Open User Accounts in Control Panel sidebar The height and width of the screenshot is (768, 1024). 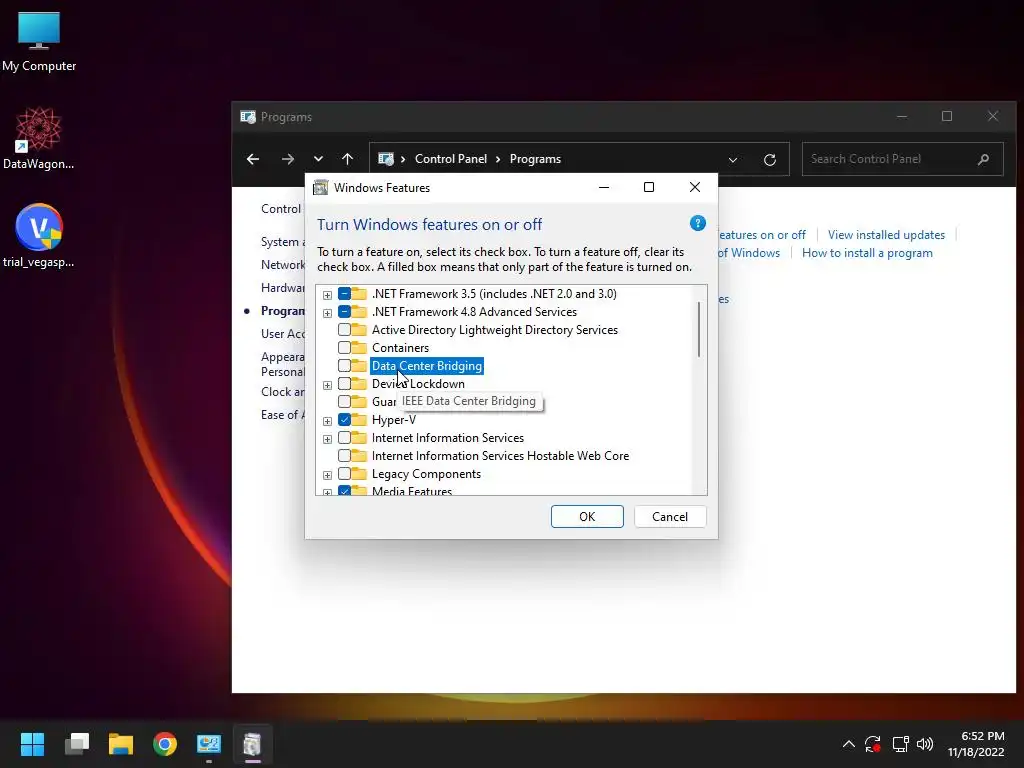tap(283, 334)
